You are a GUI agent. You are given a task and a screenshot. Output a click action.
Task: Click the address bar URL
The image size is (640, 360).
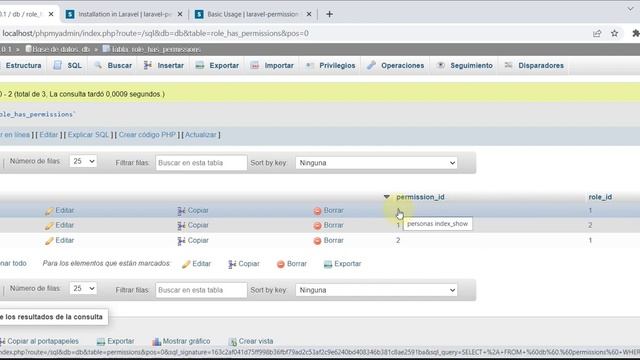(156, 33)
